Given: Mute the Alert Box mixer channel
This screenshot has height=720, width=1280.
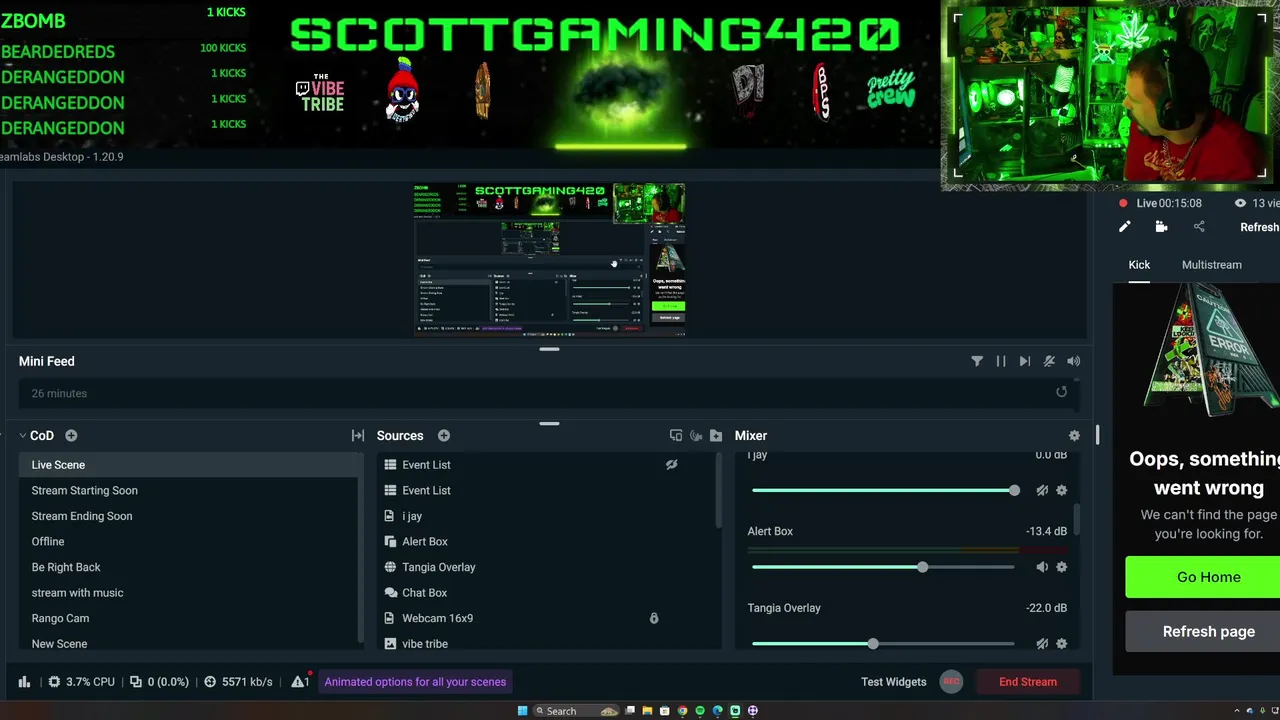Looking at the screenshot, I should (1042, 567).
